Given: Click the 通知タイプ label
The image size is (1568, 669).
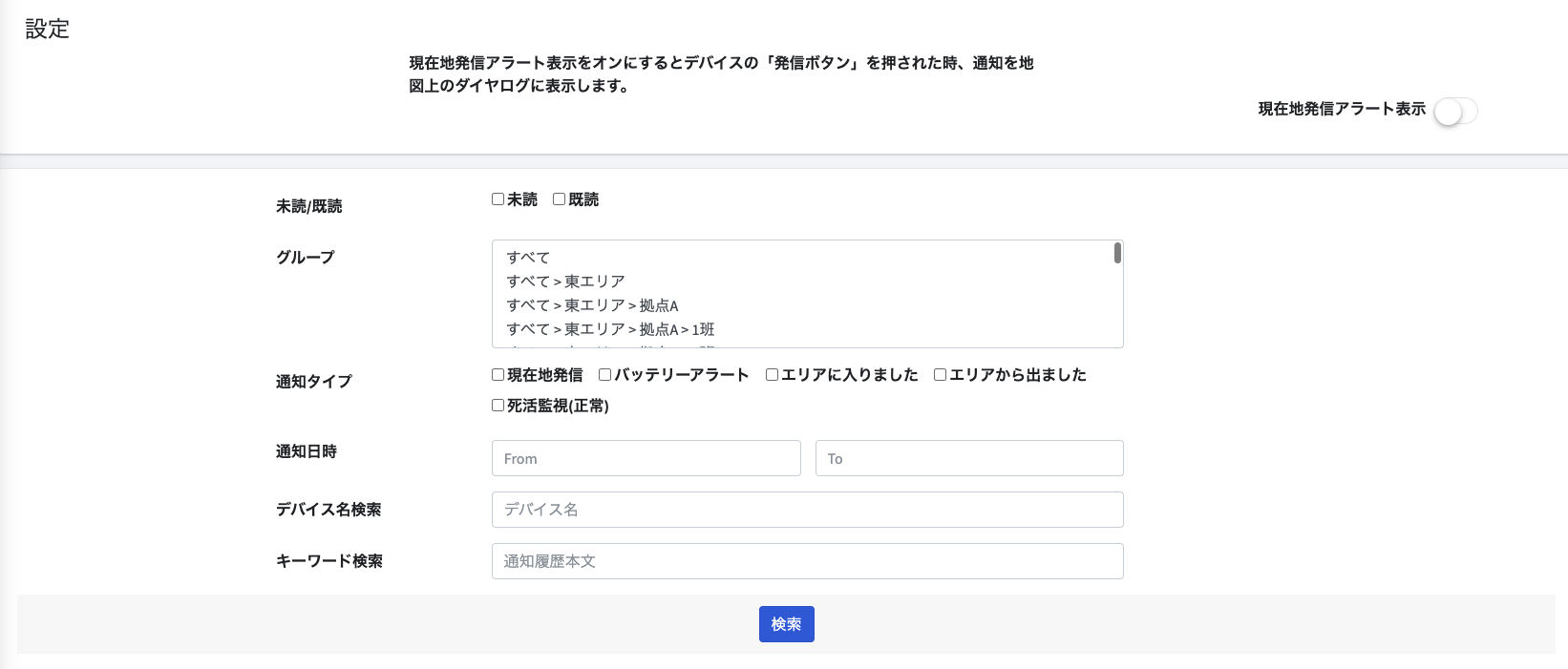Looking at the screenshot, I should click(314, 382).
